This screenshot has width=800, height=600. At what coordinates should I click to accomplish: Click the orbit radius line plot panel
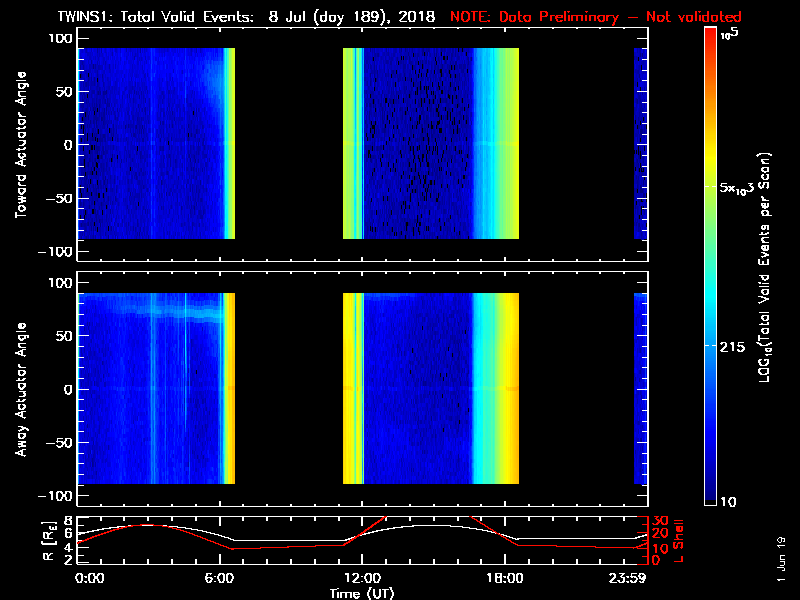point(361,540)
